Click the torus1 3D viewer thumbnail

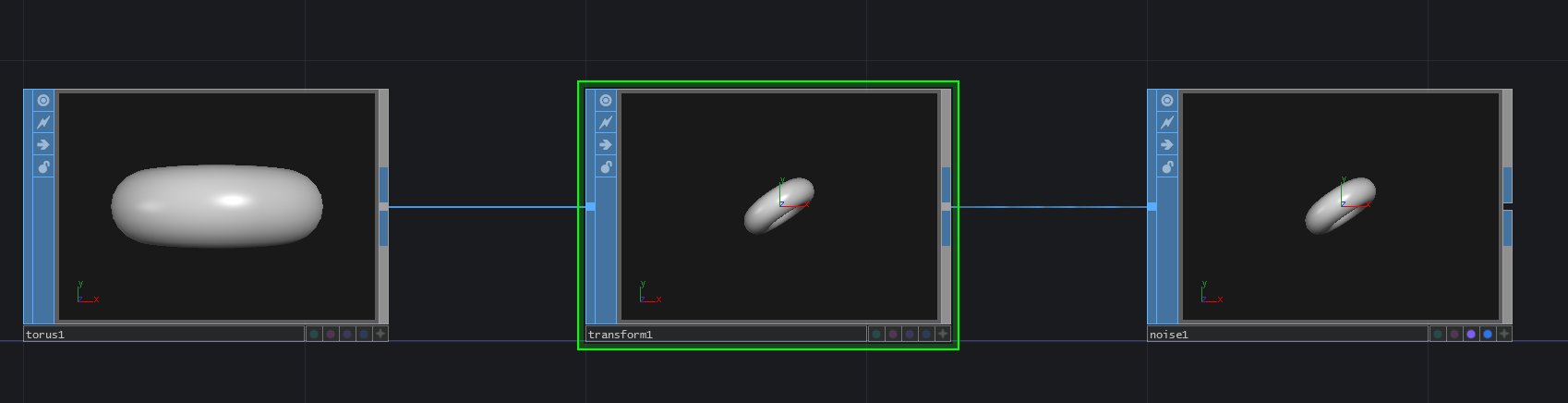(217, 206)
